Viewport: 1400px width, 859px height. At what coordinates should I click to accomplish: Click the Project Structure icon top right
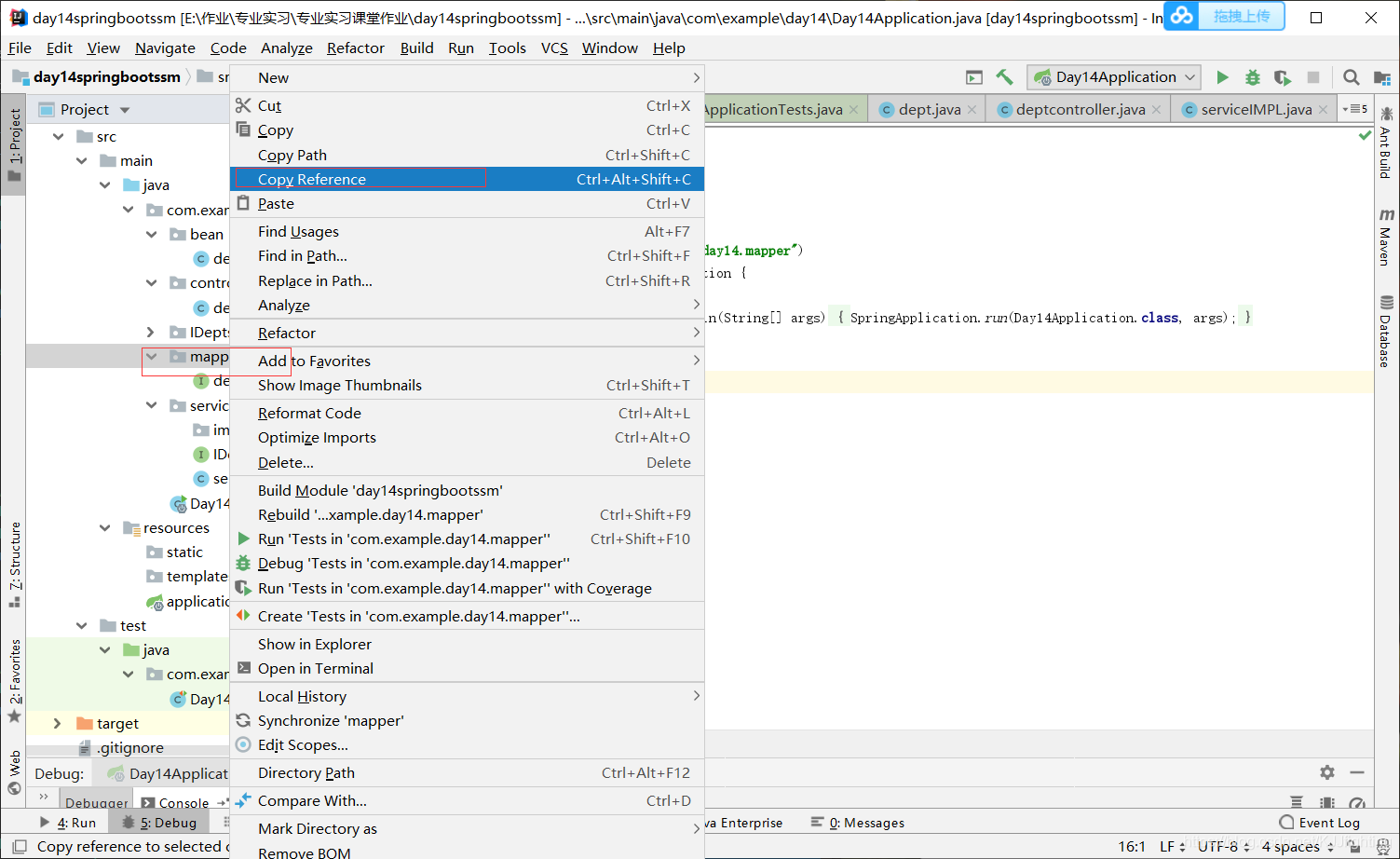coord(1382,77)
